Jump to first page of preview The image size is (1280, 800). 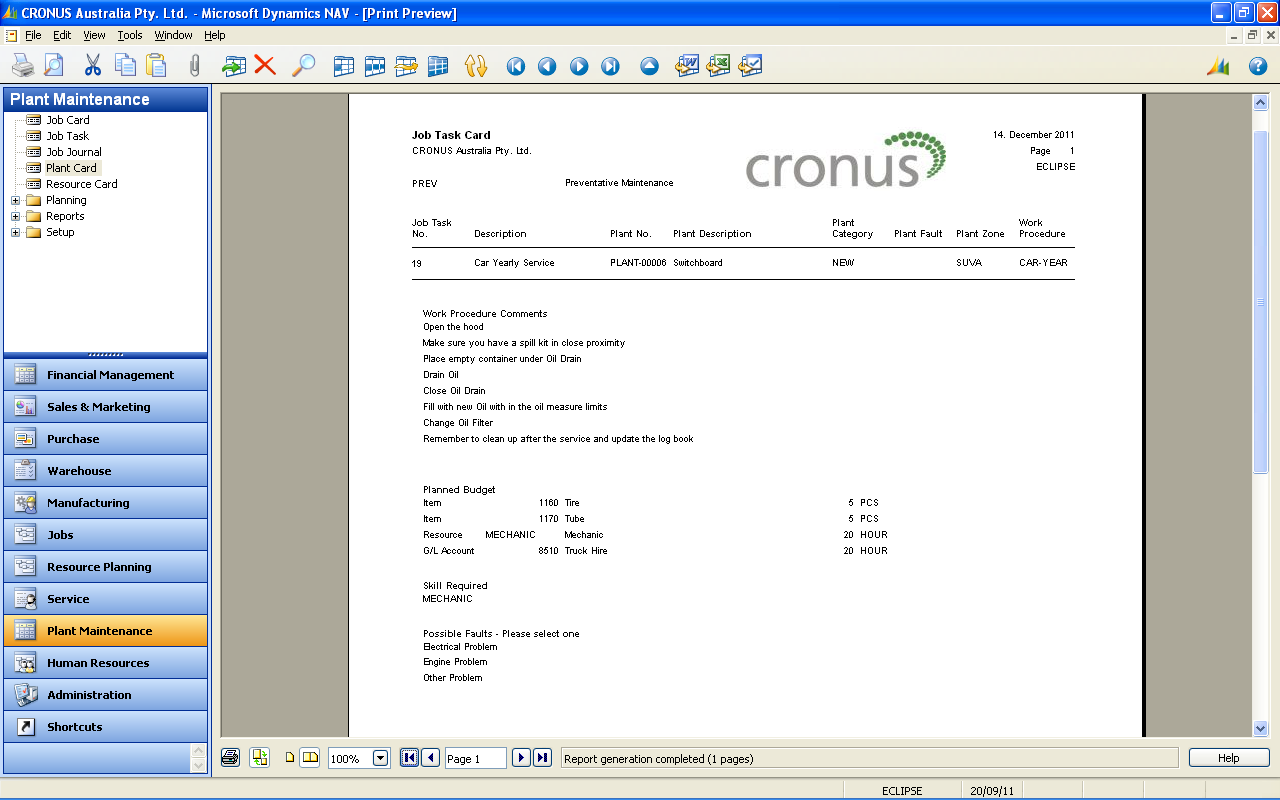tap(409, 757)
